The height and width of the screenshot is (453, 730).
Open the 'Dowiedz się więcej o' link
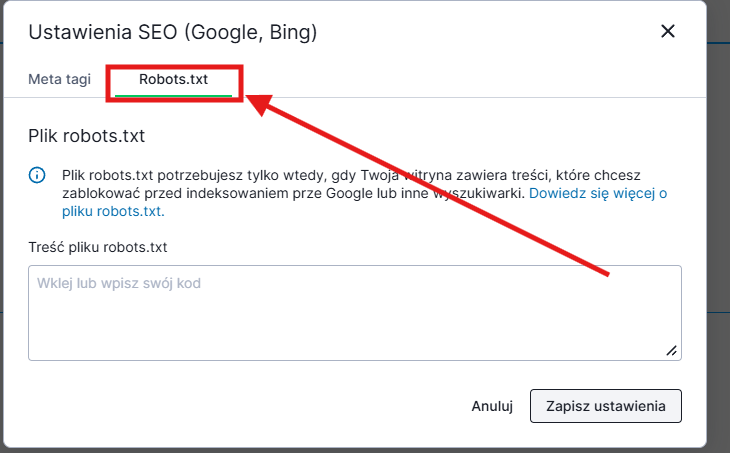point(598,193)
